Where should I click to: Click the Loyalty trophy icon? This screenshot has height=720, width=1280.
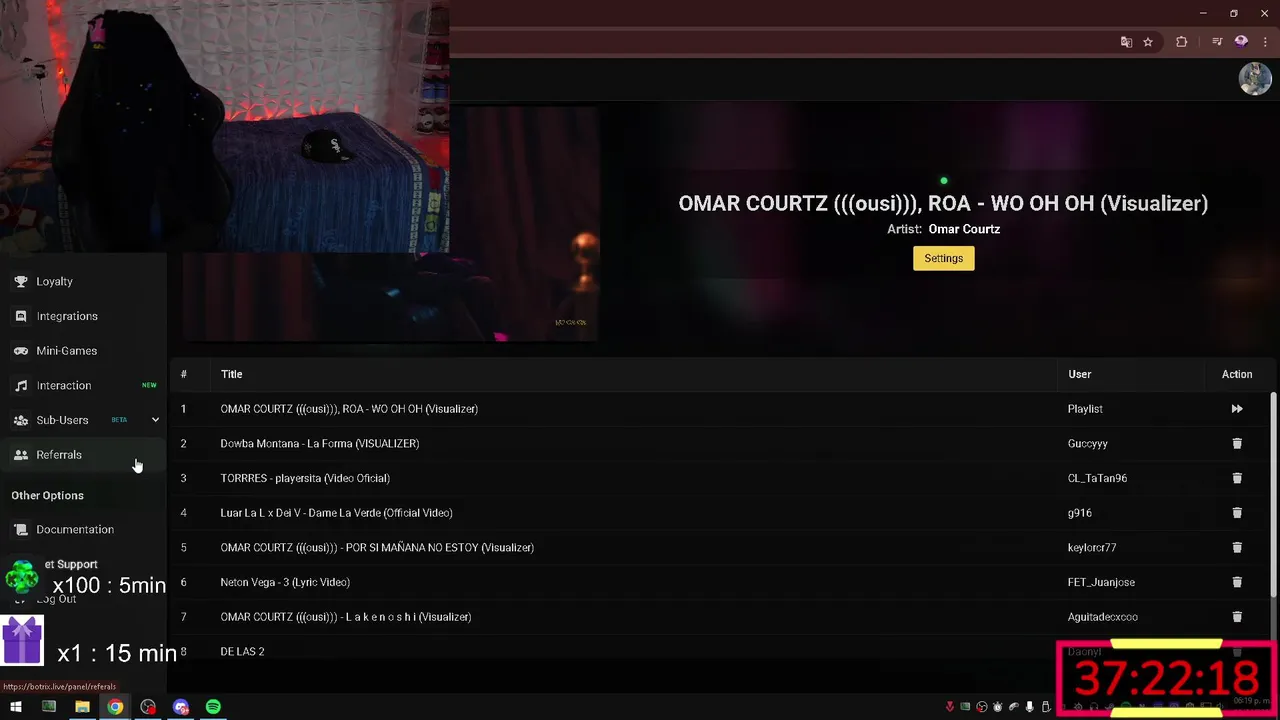[x=21, y=282]
